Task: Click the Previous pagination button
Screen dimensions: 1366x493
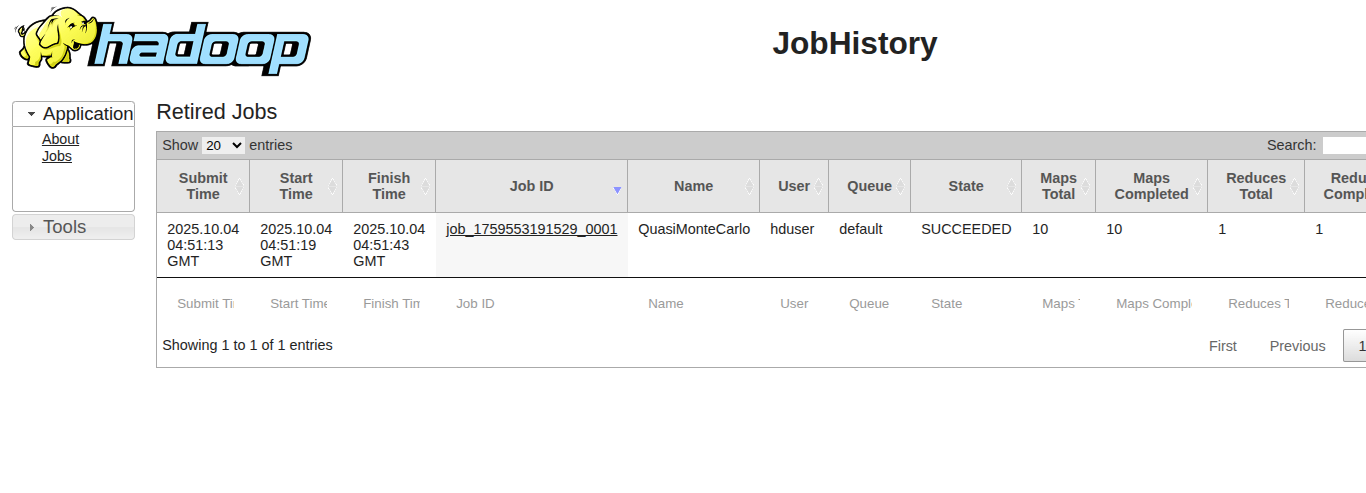Action: [x=1297, y=346]
